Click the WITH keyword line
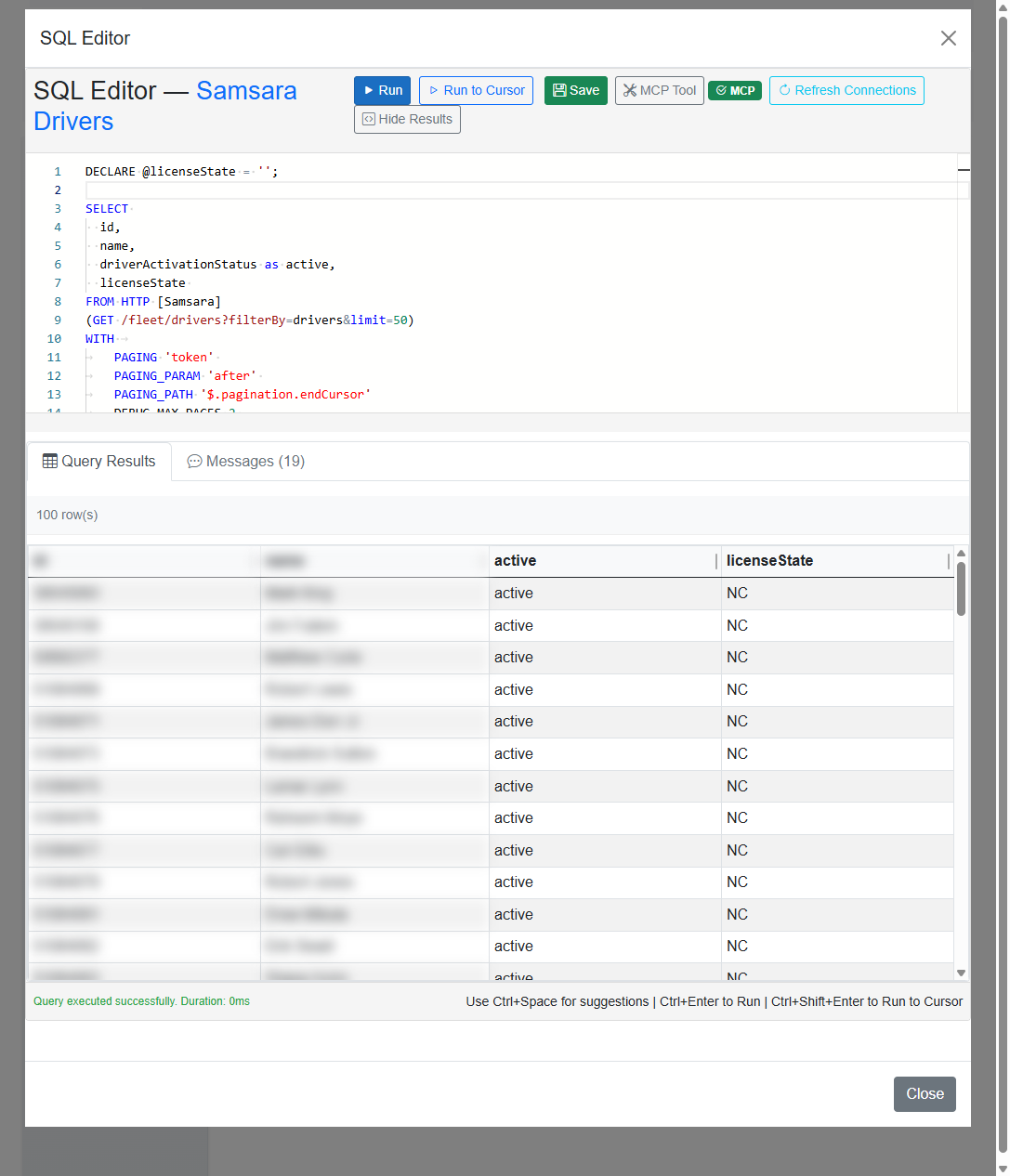 (99, 339)
